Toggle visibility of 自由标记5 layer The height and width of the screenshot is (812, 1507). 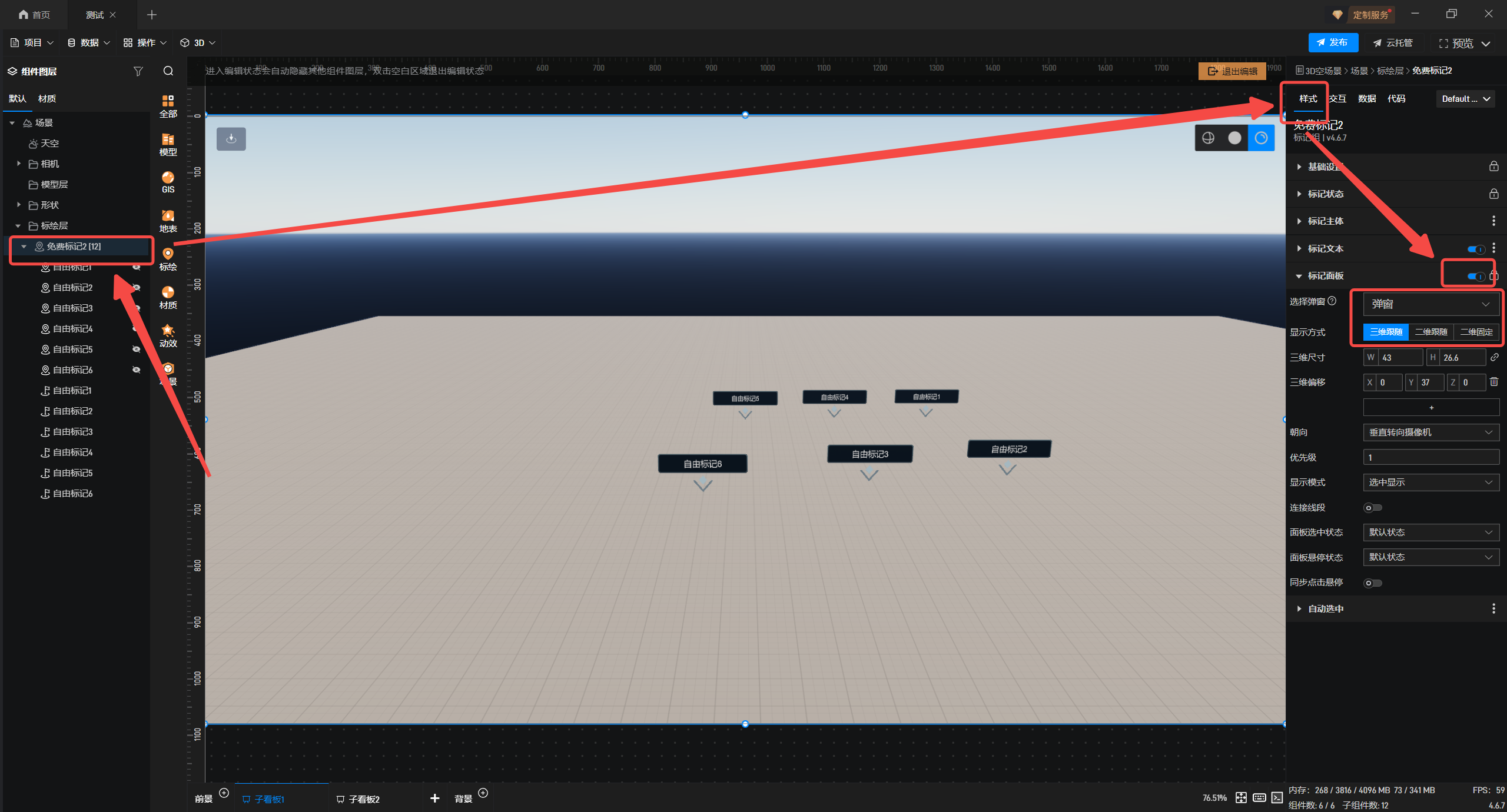pyautogui.click(x=136, y=349)
